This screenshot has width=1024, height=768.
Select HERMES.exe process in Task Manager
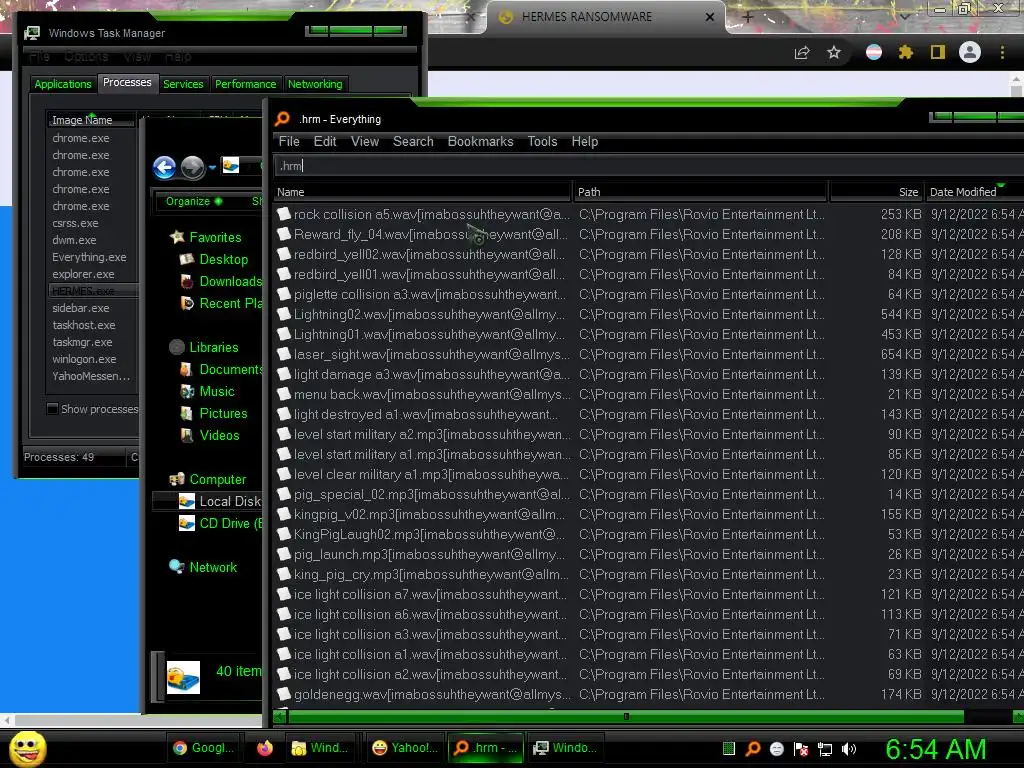click(x=93, y=291)
